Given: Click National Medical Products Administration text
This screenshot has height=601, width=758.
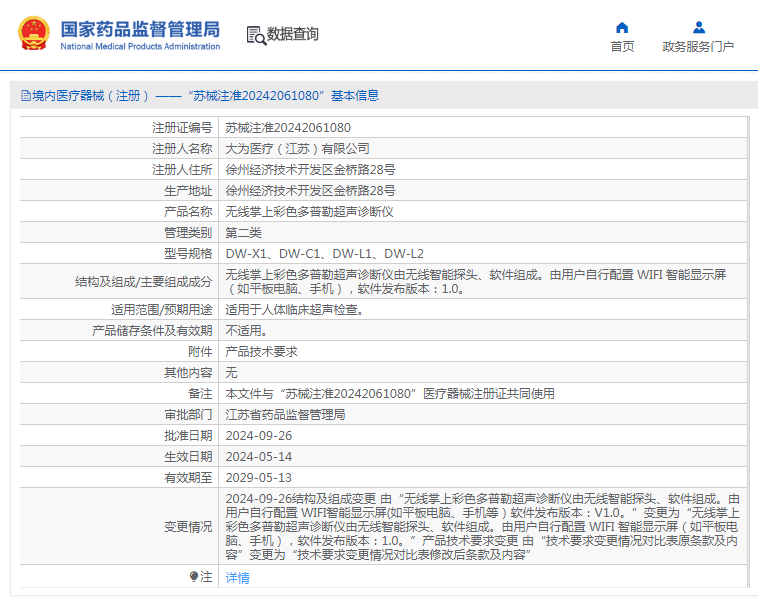Looking at the screenshot, I should pos(140,46).
